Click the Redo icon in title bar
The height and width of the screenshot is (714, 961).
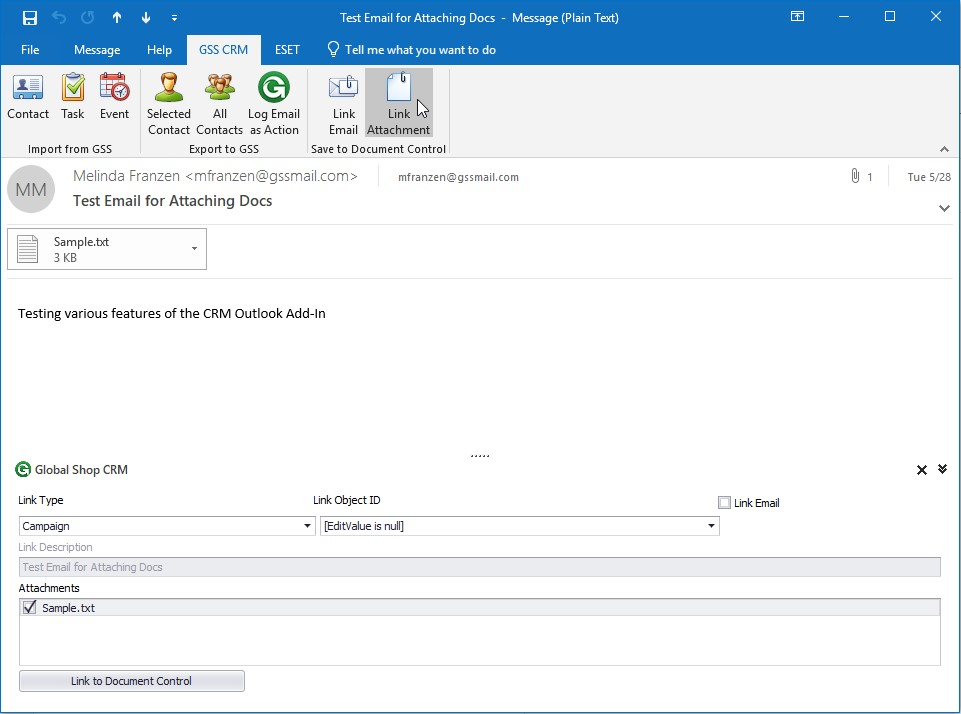coord(88,18)
